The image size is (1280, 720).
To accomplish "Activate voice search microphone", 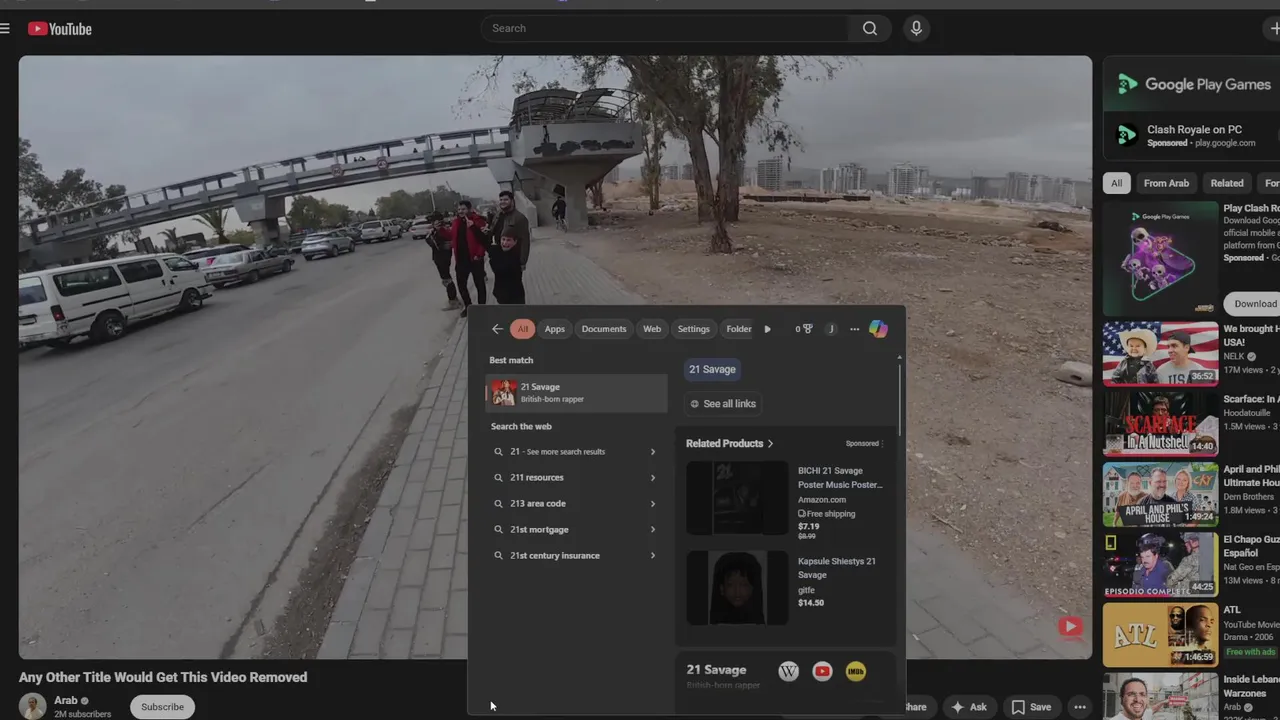I will (x=916, y=28).
